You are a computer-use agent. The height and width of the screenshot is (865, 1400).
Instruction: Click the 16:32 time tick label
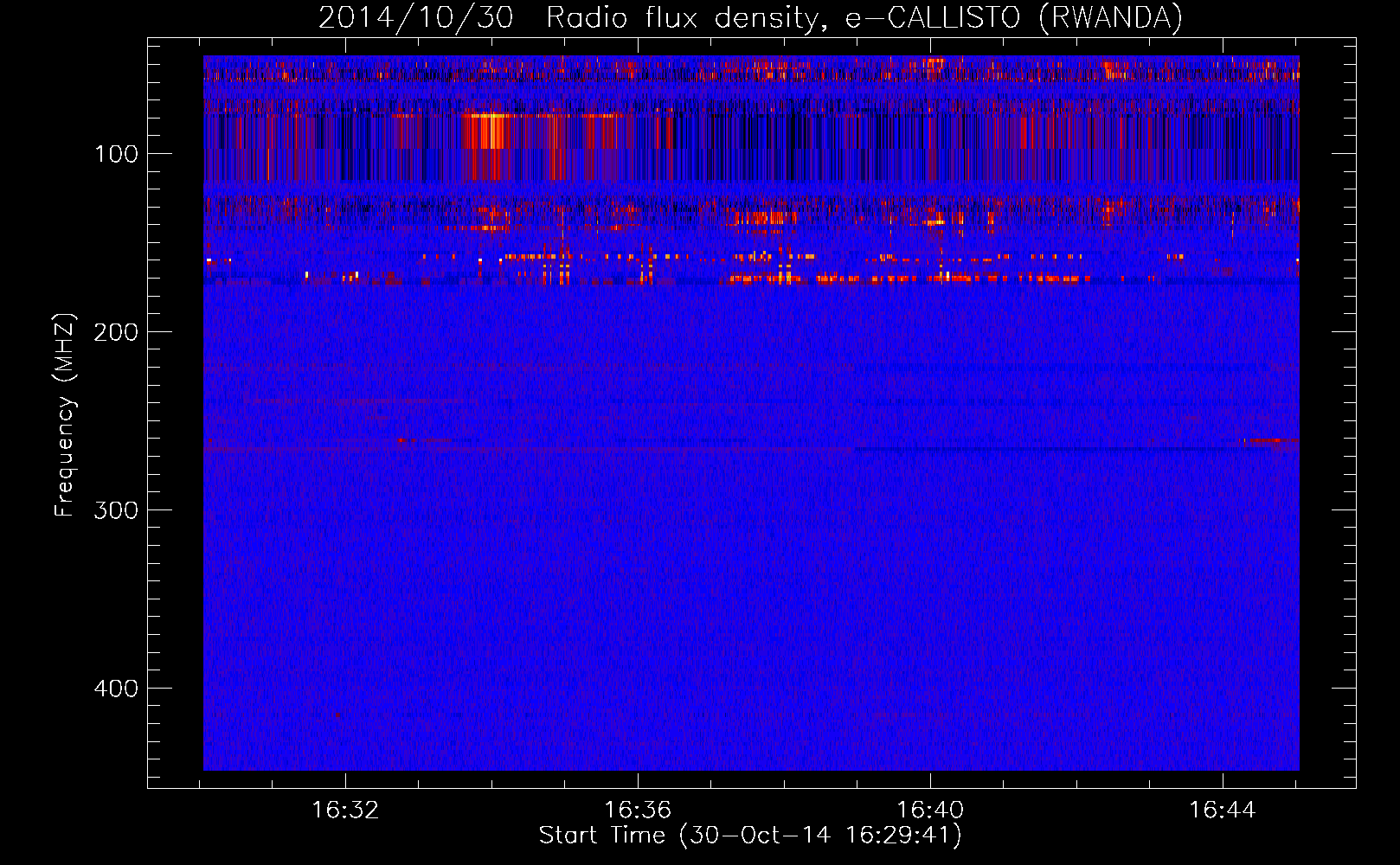coord(345,811)
